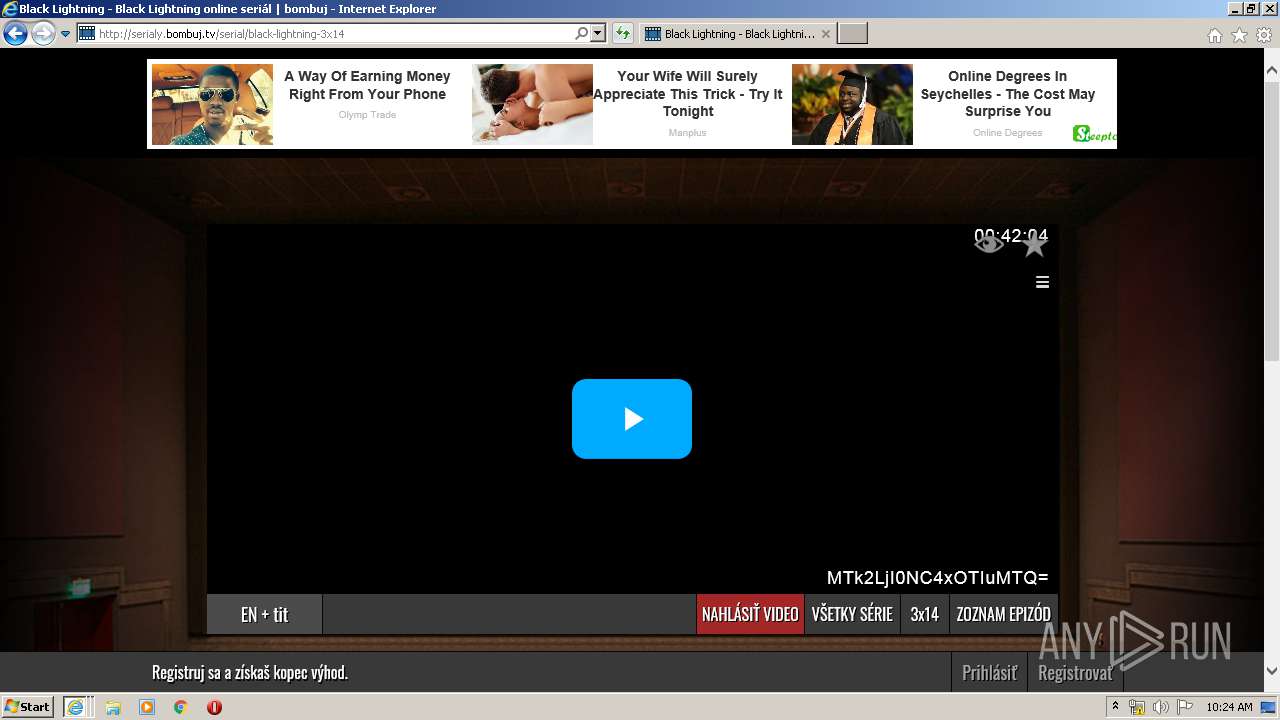Open browser Home page
Image resolution: width=1280 pixels, height=720 pixels.
pos(1214,35)
